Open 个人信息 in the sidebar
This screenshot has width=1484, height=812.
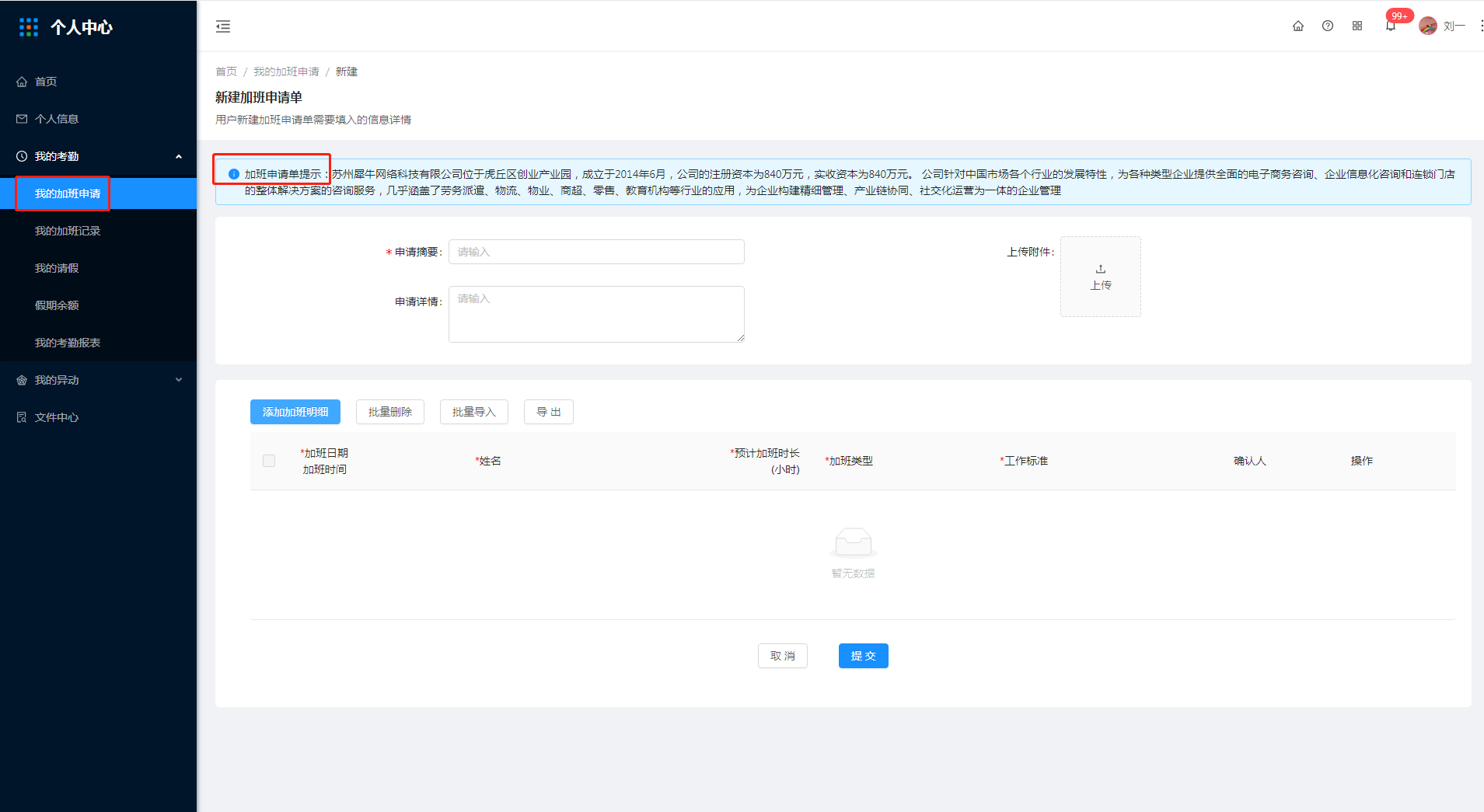98,119
